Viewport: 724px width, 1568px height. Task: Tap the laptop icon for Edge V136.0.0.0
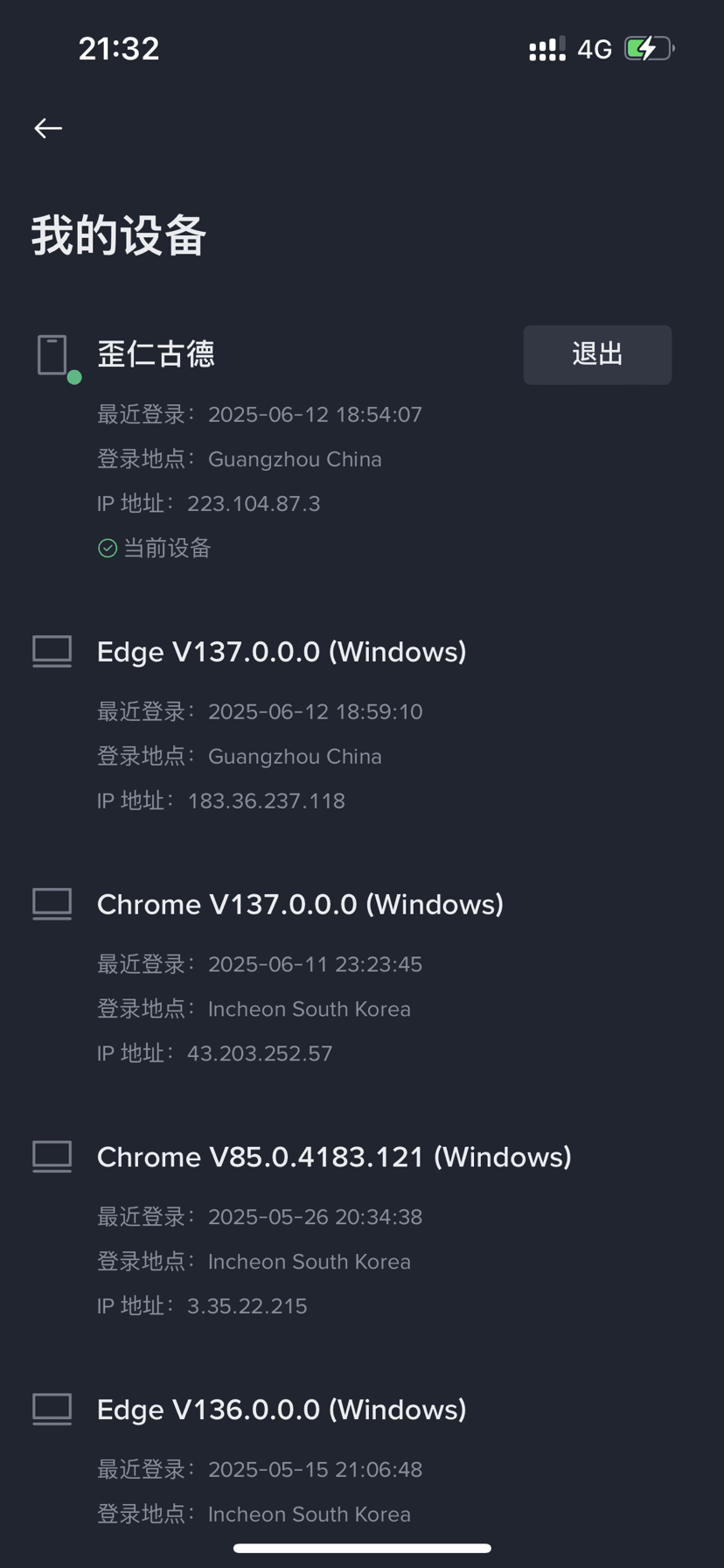click(x=52, y=1409)
